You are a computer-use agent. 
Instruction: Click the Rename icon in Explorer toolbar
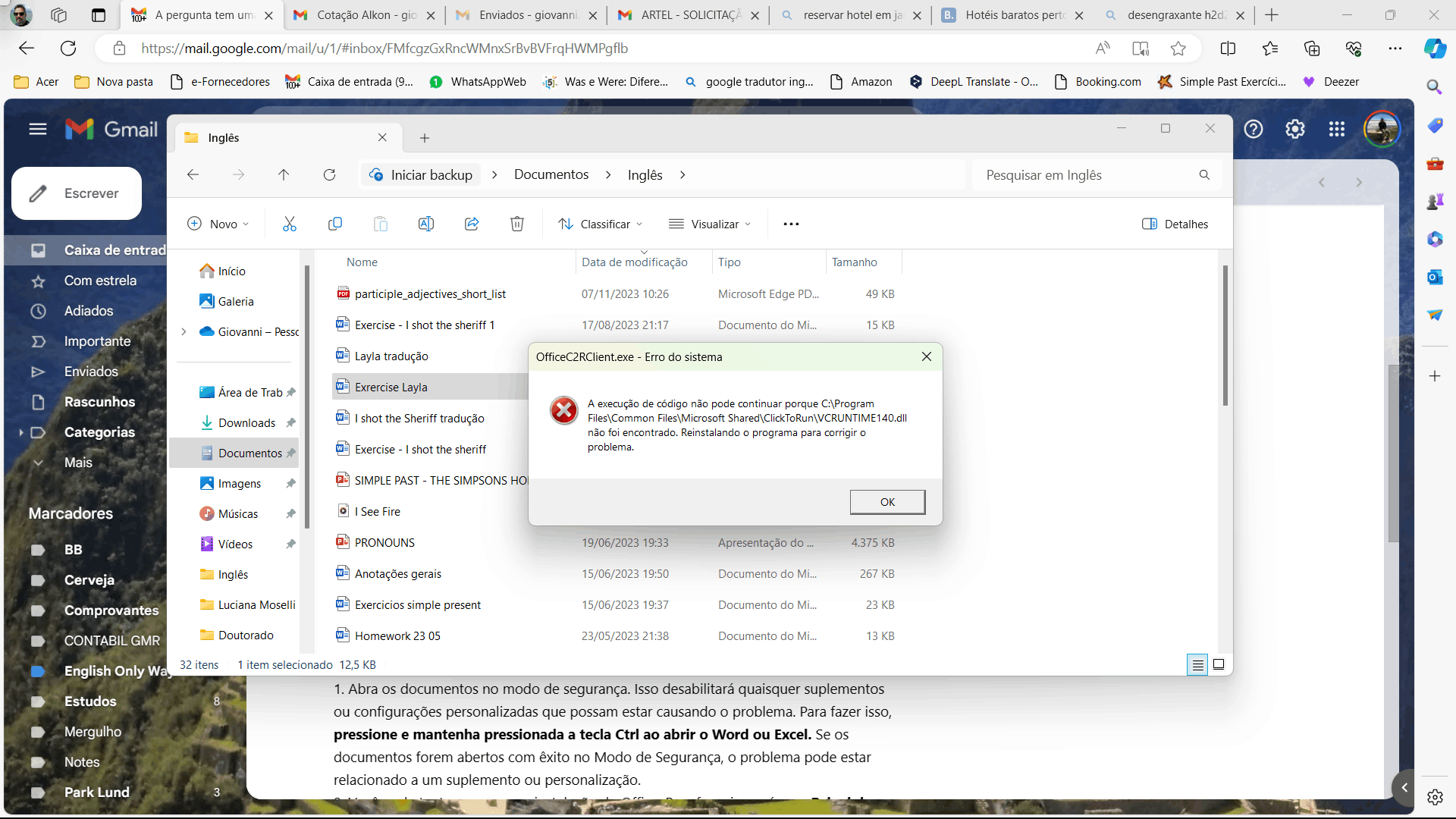click(426, 224)
